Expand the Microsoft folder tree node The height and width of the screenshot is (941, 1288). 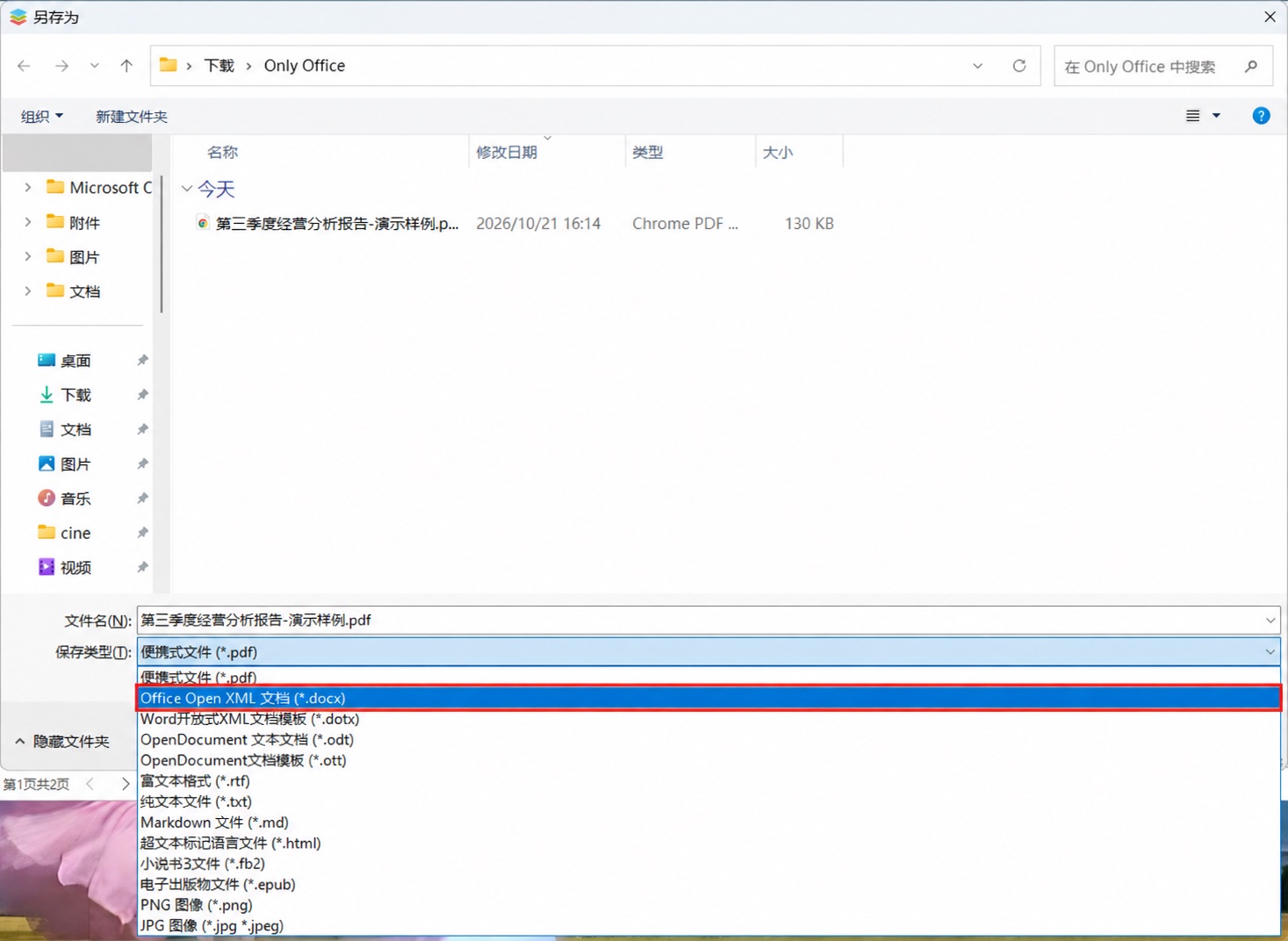click(x=28, y=187)
